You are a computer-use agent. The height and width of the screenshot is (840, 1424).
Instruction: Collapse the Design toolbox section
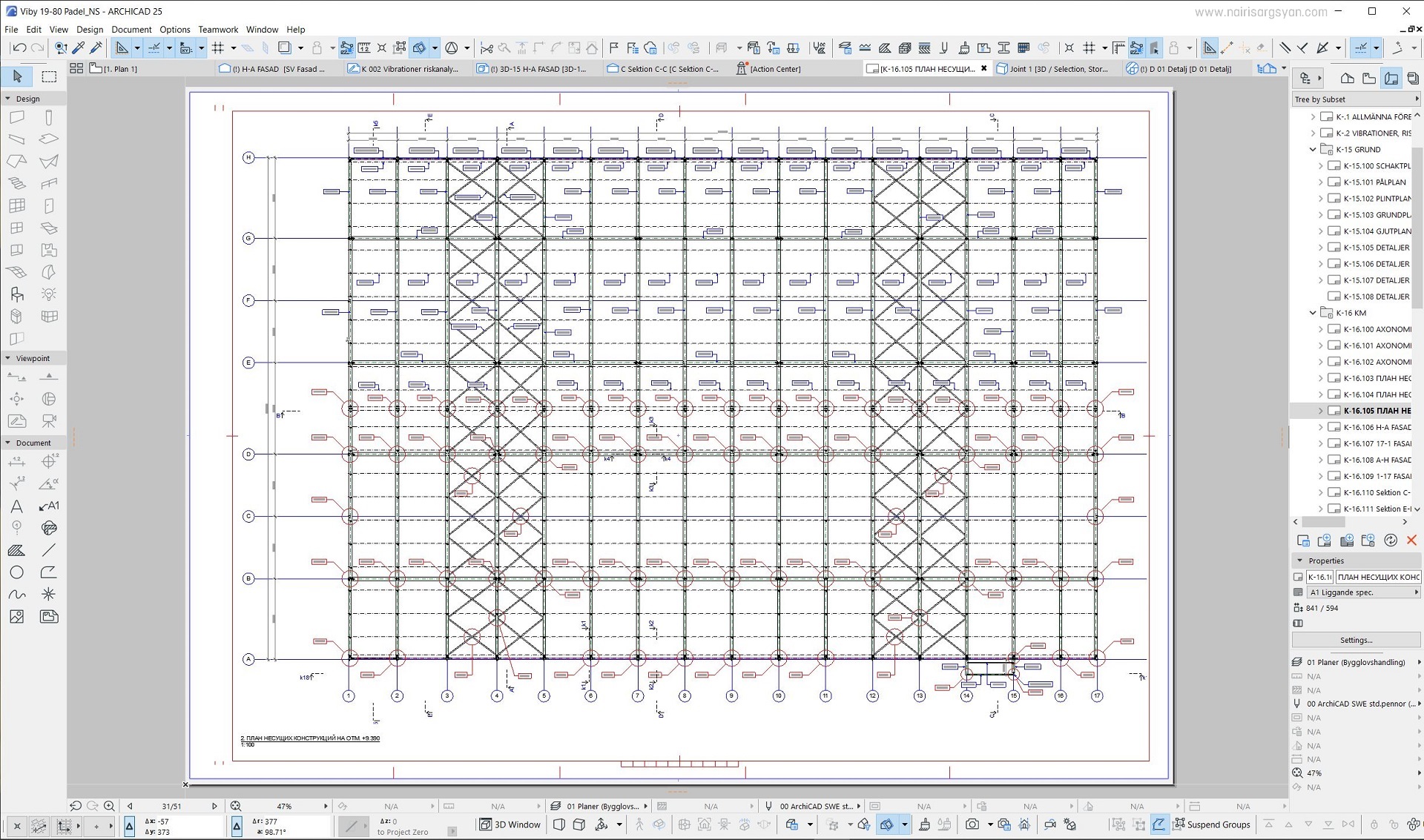tap(8, 99)
